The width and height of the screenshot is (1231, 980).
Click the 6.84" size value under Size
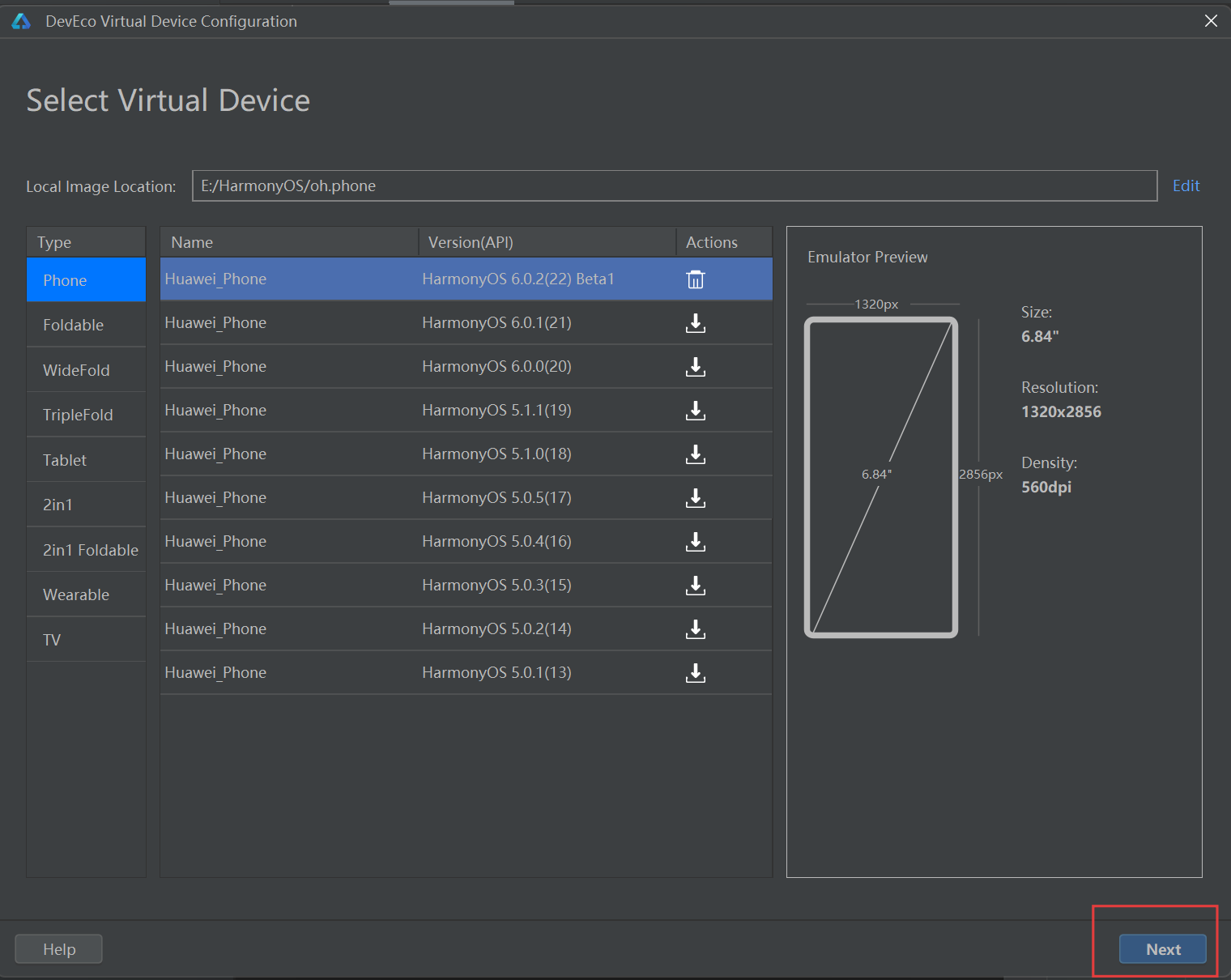1040,336
